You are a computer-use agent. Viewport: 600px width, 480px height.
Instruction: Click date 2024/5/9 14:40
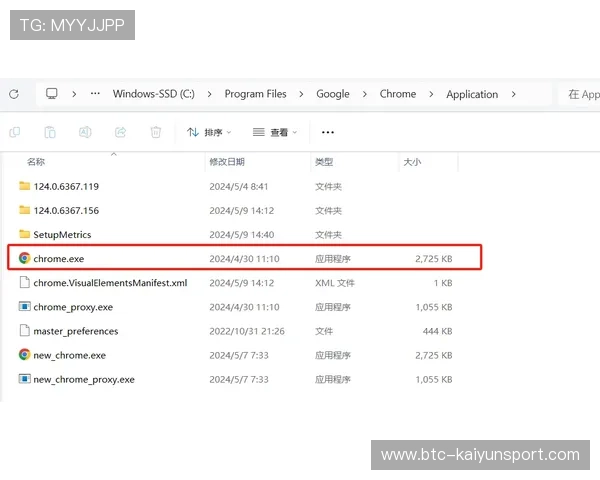coord(241,235)
